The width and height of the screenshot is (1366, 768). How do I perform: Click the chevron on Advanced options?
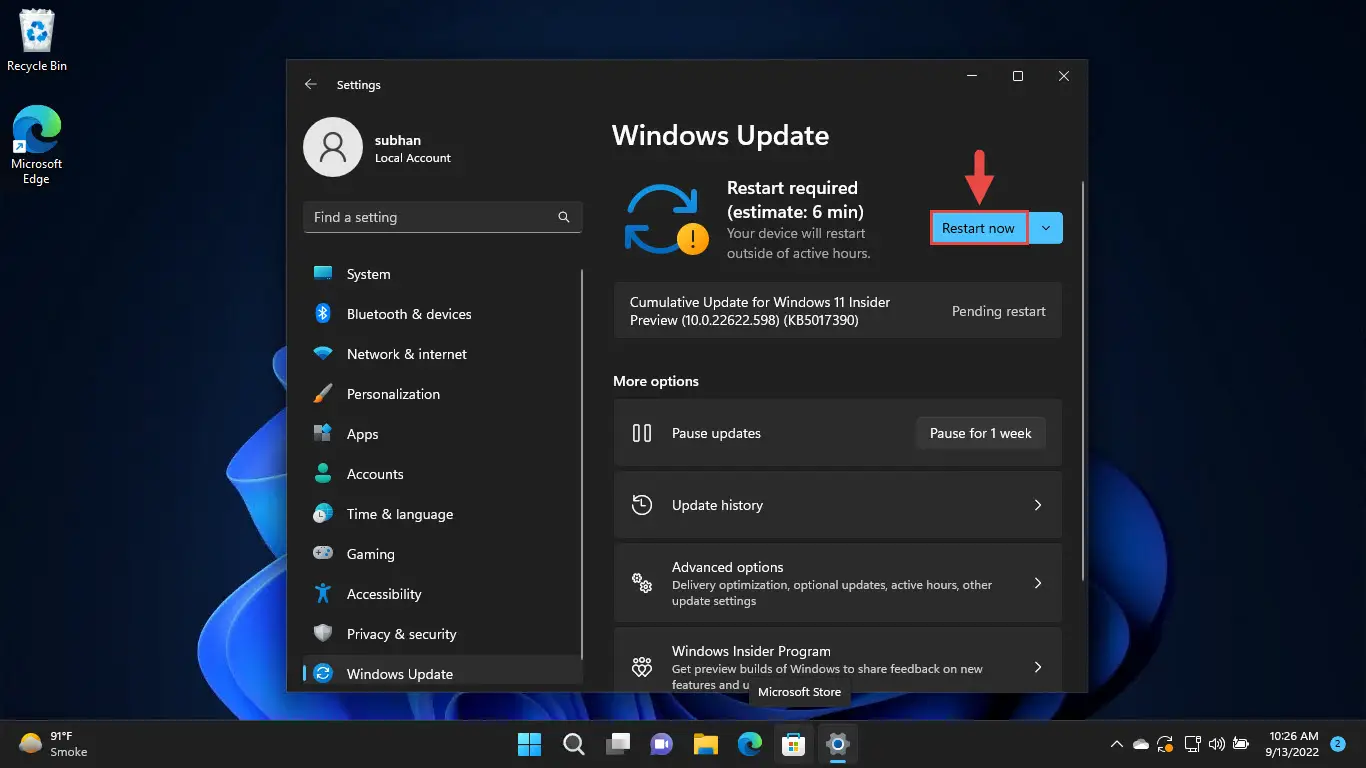coord(1038,583)
